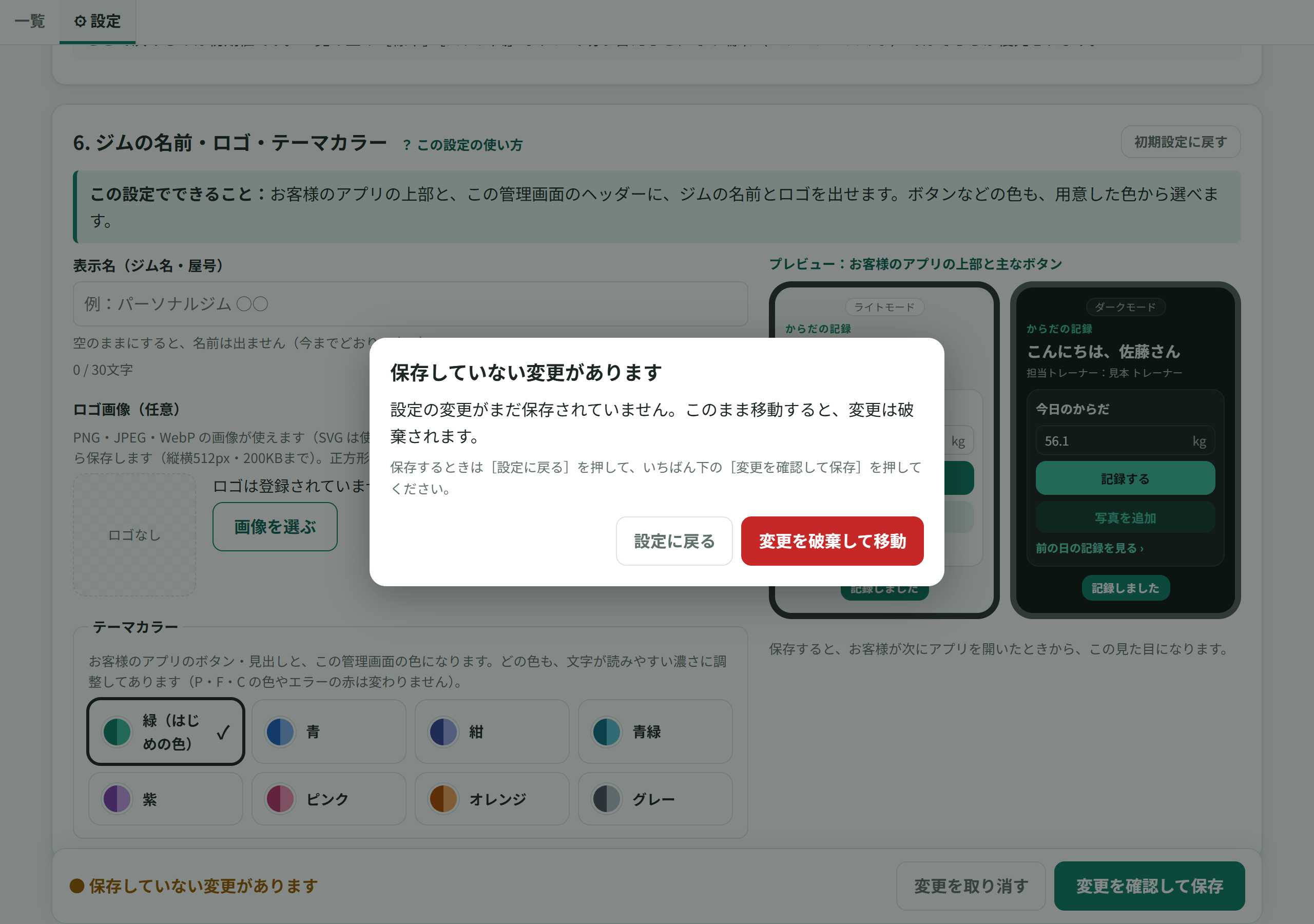Viewport: 1314px width, 924px height.
Task: Click 設定に戻る in the dialog
Action: click(x=673, y=541)
